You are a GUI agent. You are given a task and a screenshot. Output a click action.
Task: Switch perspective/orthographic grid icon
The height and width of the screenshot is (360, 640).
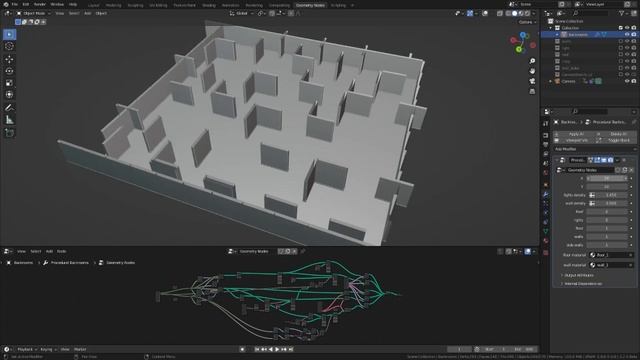coord(532,91)
